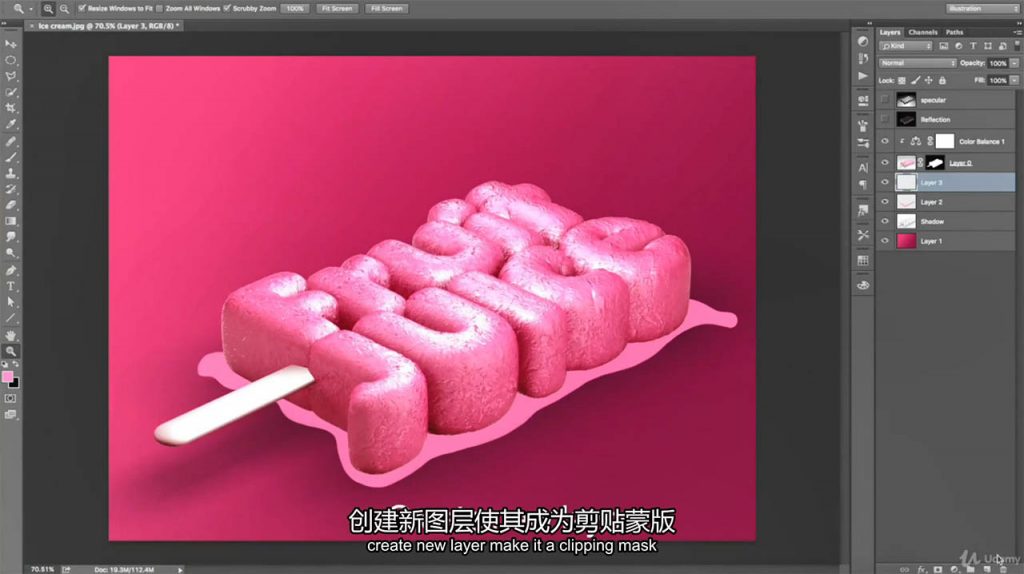Choose the Crop tool
This screenshot has width=1024, height=574.
click(11, 108)
